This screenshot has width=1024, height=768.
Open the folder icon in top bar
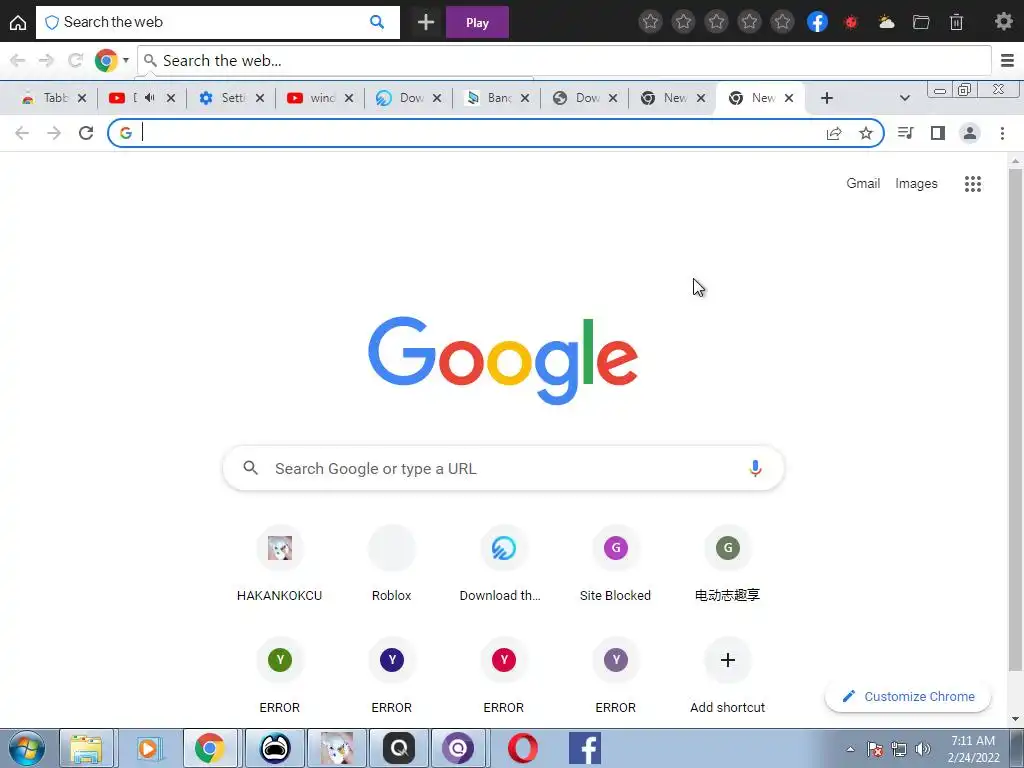(921, 22)
